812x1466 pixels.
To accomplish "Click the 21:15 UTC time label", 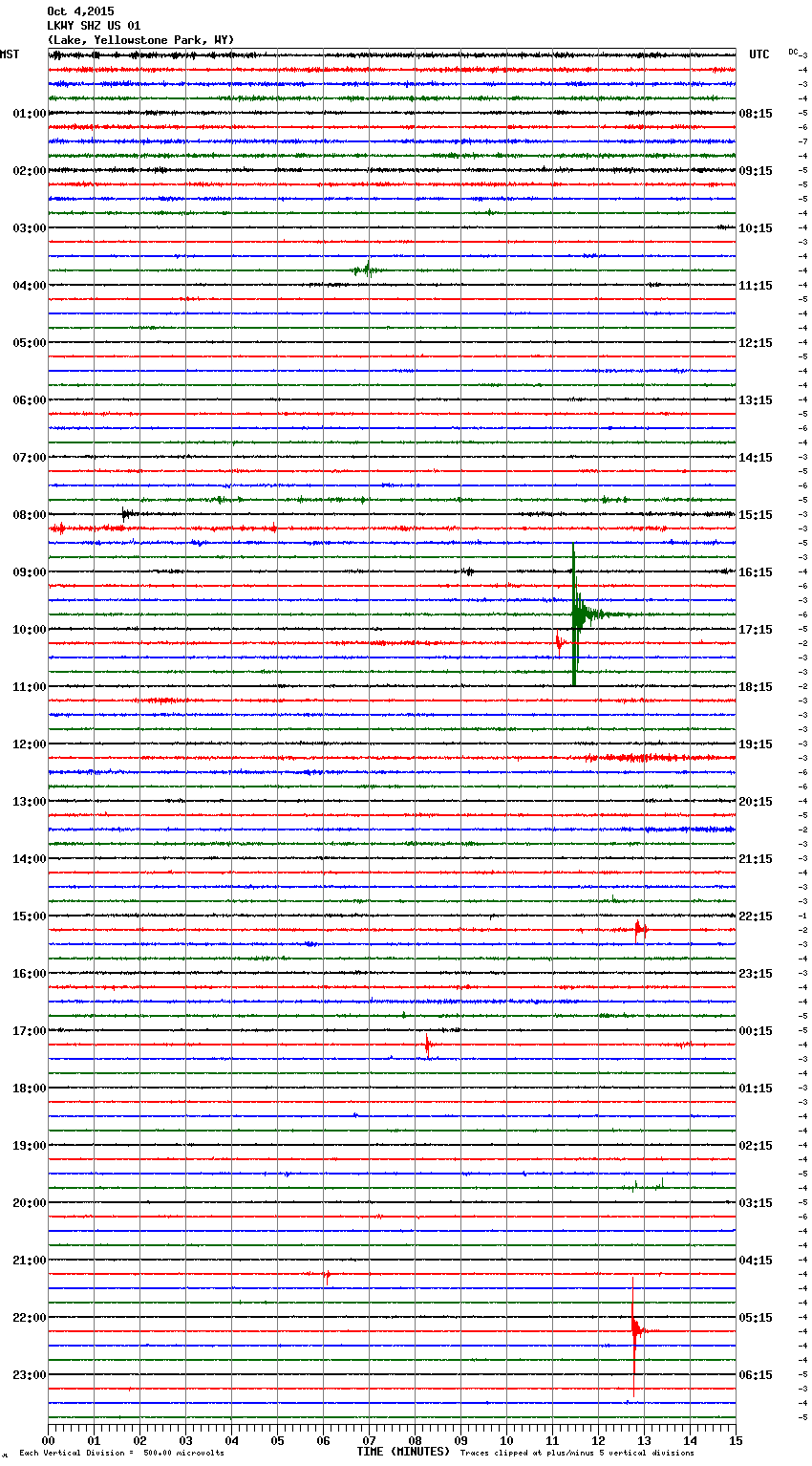I will click(x=756, y=859).
